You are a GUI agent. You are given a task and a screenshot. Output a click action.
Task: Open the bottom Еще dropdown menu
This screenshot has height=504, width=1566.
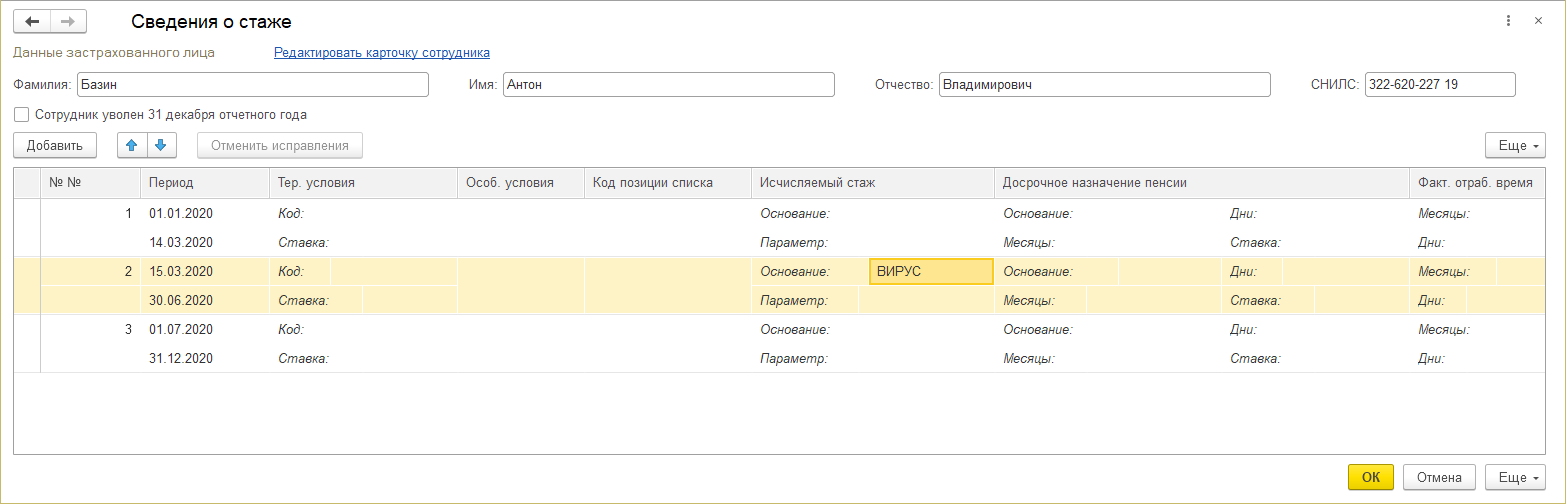click(x=1515, y=477)
